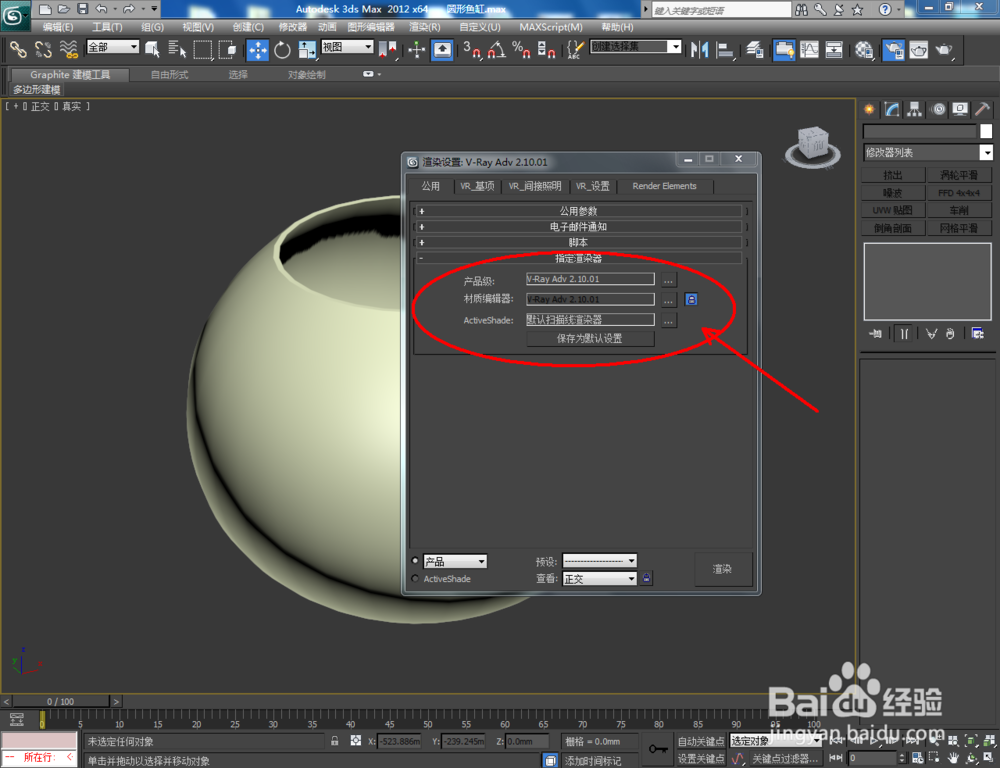This screenshot has height=768, width=1000.
Task: Apply the 挤出 modifier button
Action: coord(893,175)
